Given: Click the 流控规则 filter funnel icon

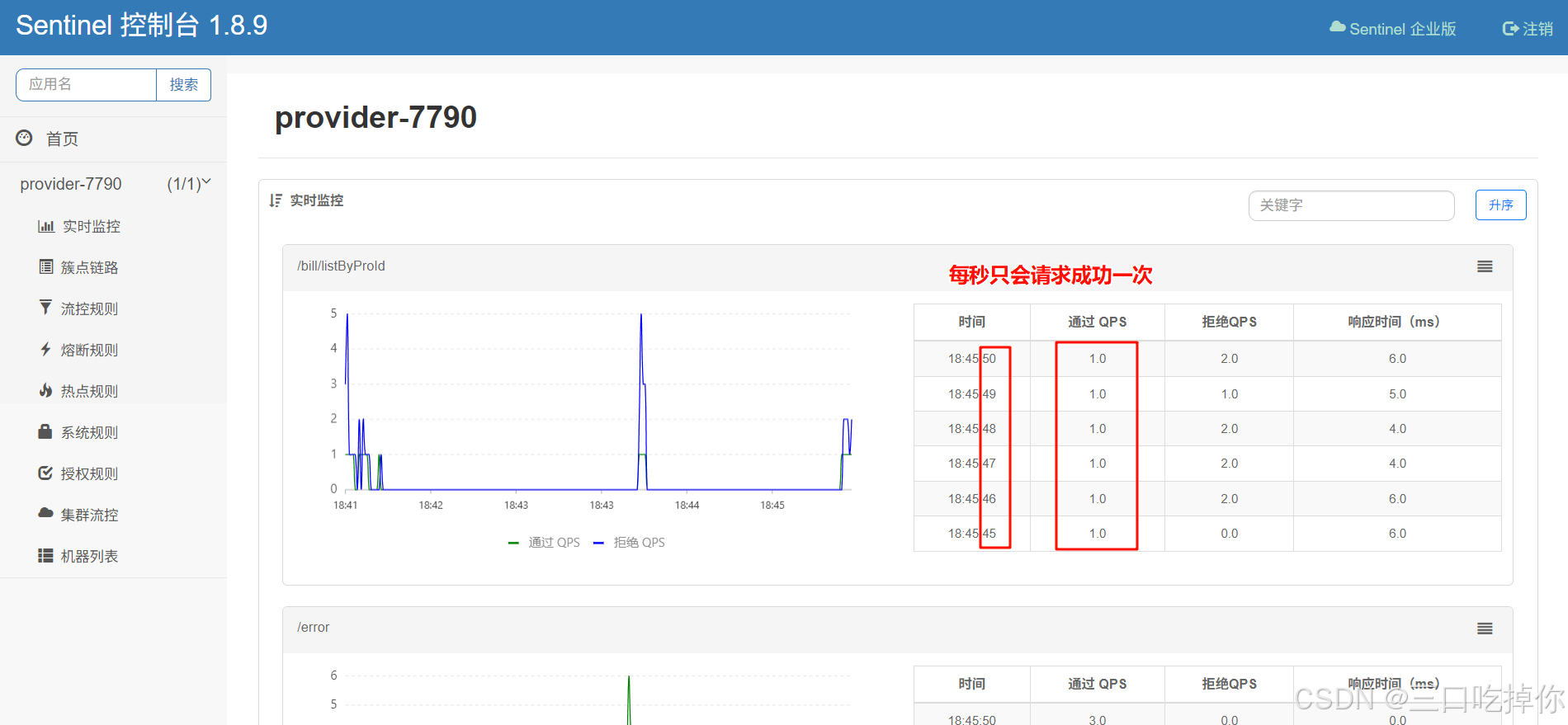Looking at the screenshot, I should click(x=46, y=308).
